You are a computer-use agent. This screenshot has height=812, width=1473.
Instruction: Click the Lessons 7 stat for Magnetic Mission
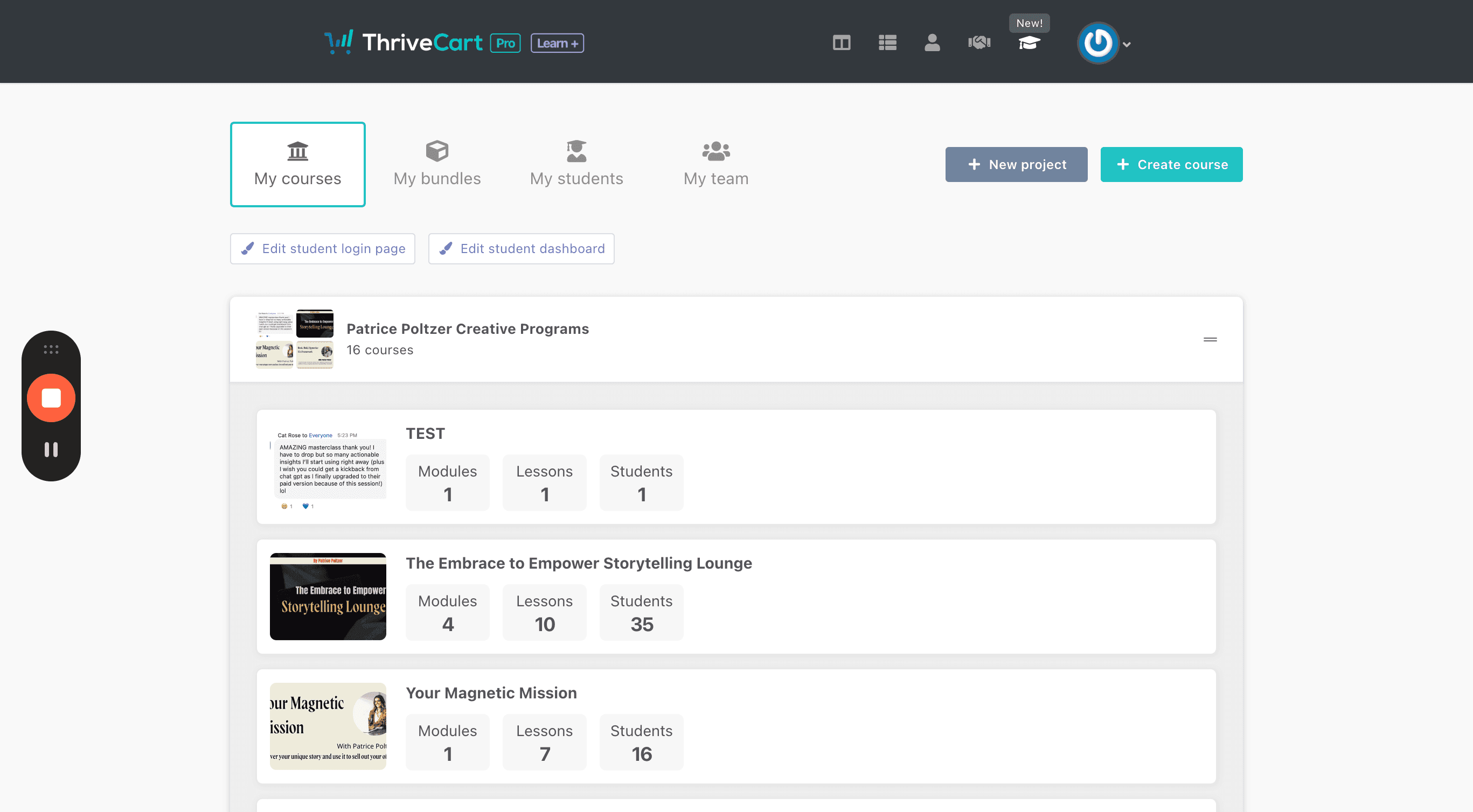(544, 743)
